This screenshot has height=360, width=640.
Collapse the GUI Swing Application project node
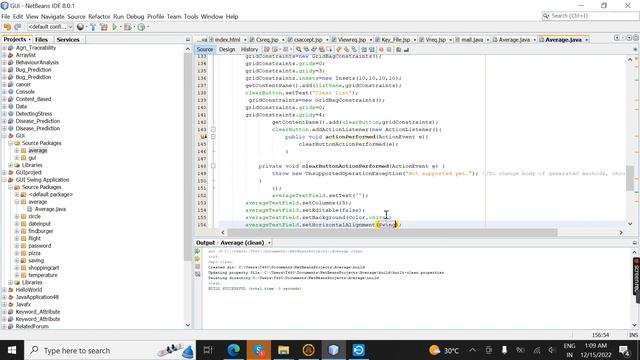(x=4, y=180)
